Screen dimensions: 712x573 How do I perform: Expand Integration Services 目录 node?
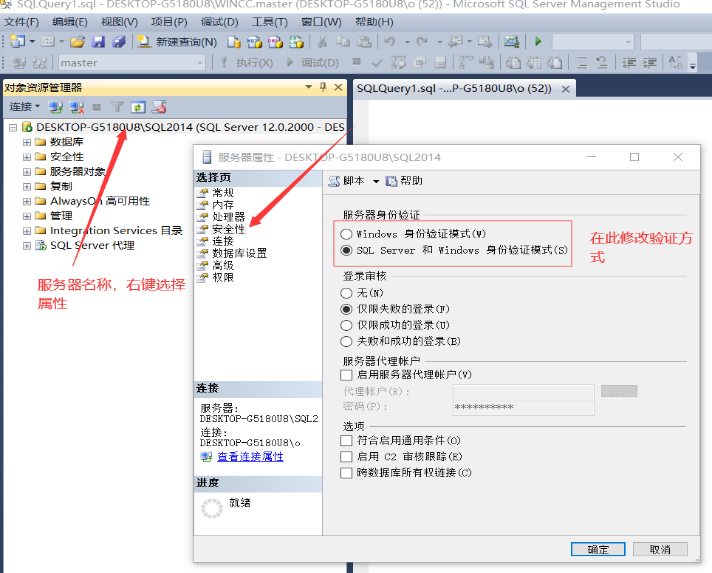pos(27,231)
